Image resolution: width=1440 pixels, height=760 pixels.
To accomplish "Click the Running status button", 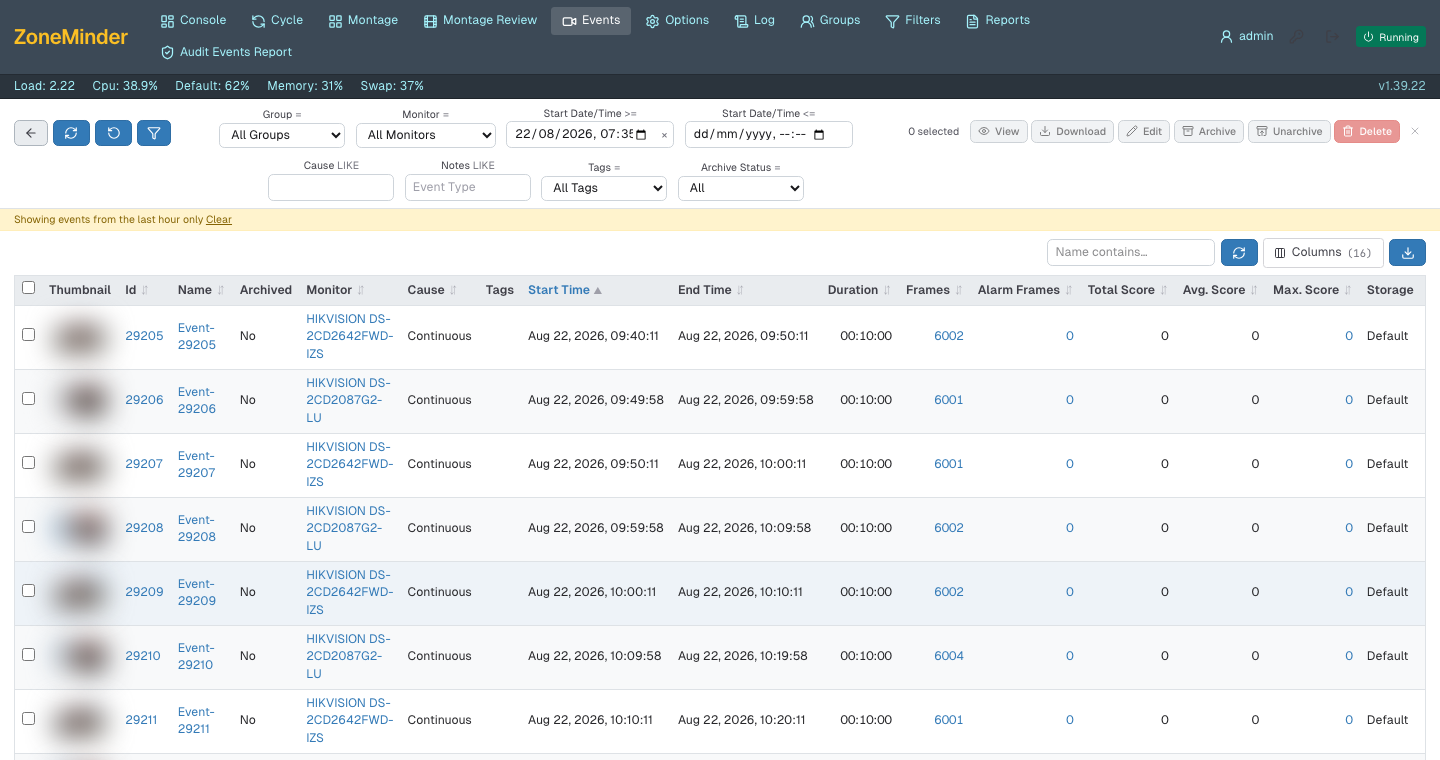I will (x=1391, y=37).
